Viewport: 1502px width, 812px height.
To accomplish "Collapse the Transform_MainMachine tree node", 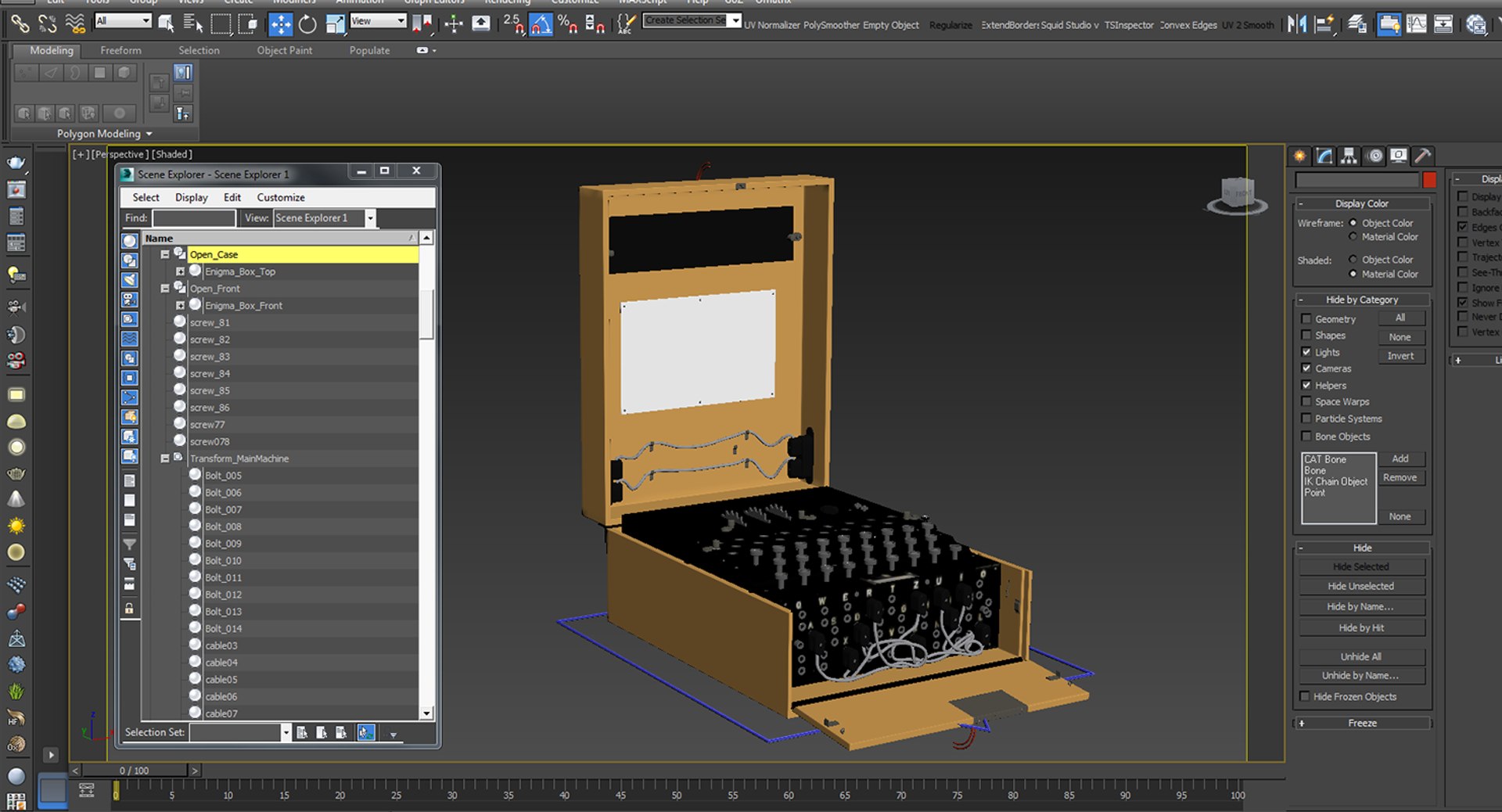I will tap(165, 458).
